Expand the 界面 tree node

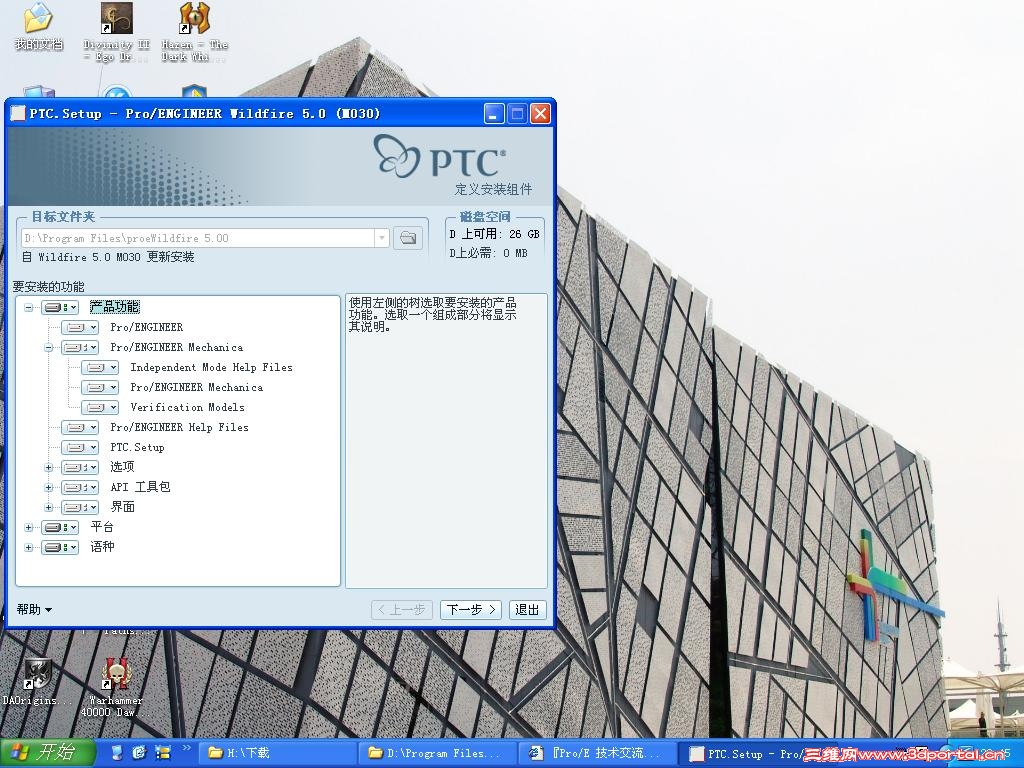[48, 507]
